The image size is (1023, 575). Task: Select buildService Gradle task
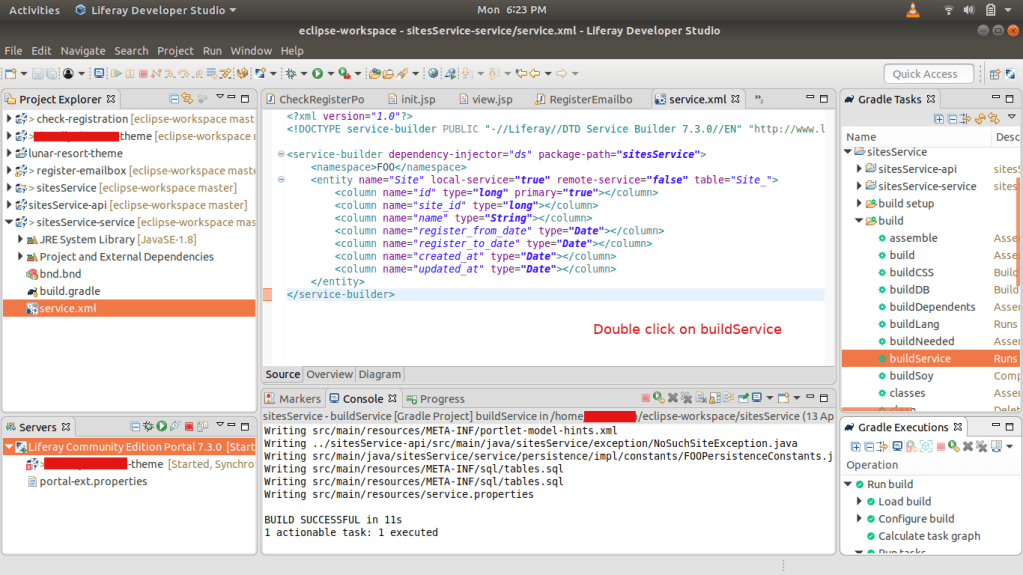click(919, 358)
